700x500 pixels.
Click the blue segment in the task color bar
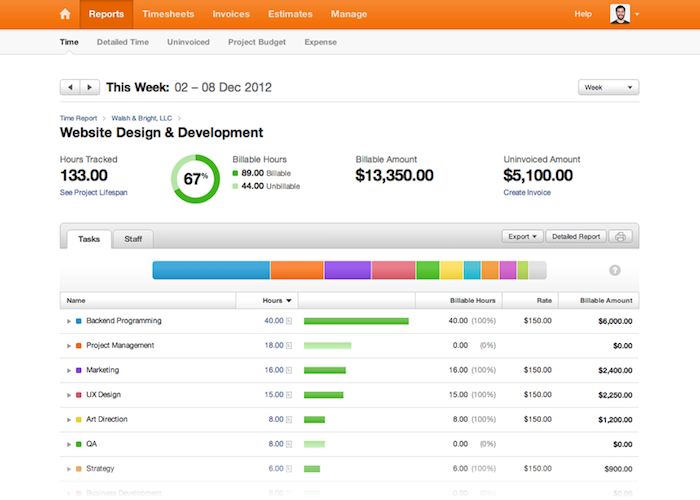(211, 270)
